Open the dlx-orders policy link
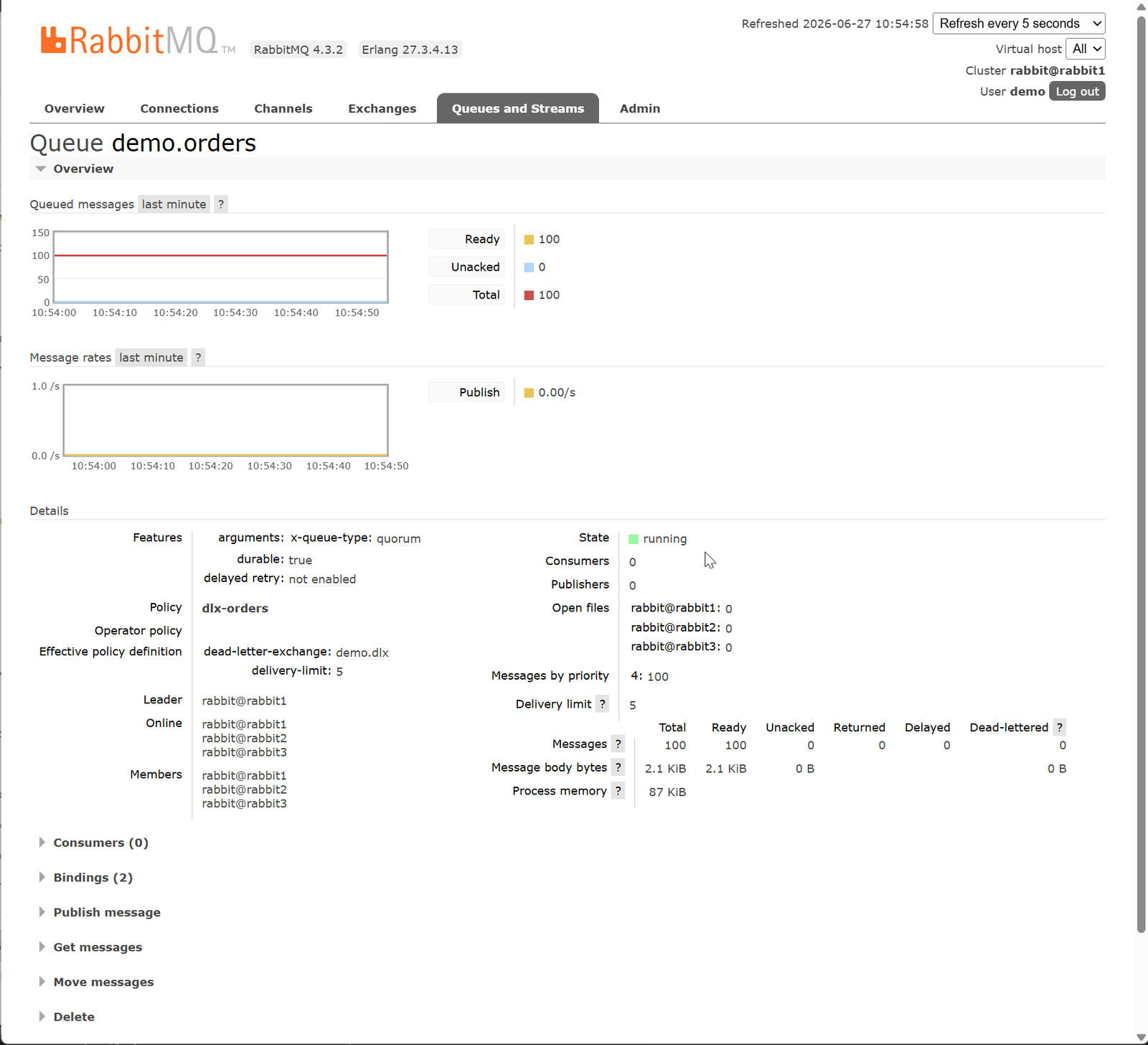The image size is (1148, 1045). [235, 608]
